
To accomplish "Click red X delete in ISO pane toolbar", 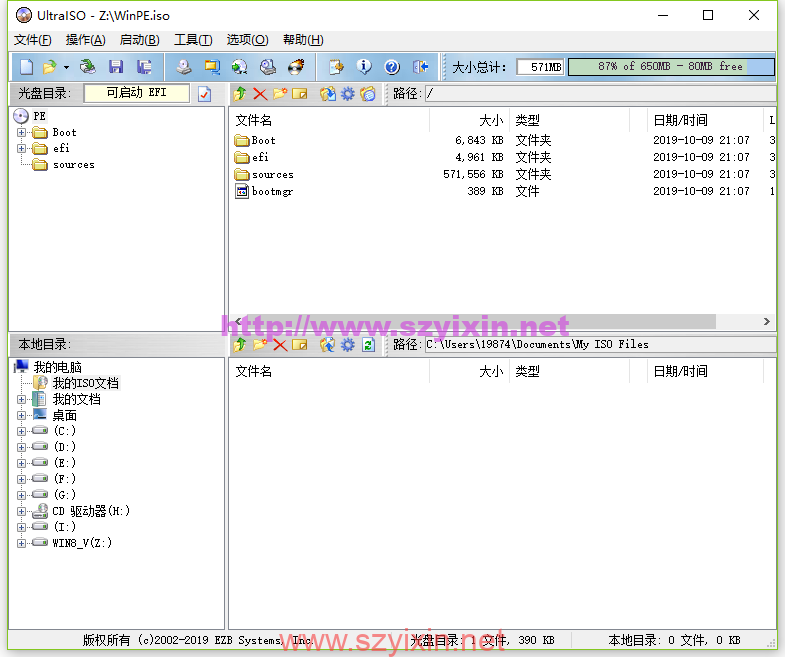I will (260, 94).
